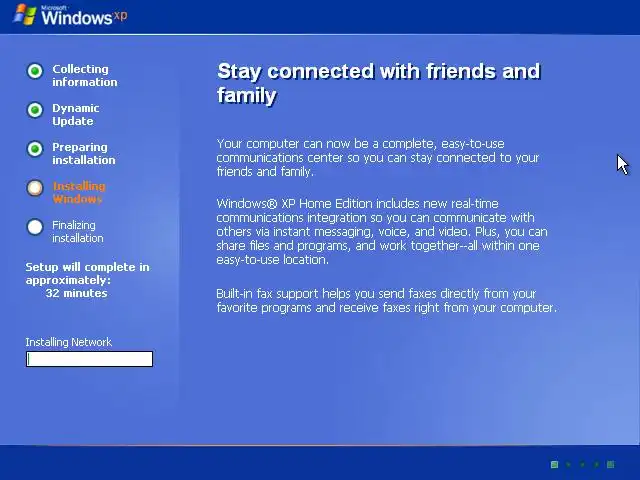Click the leftmost green activity square bottom right
The width and height of the screenshot is (640, 480).
point(554,464)
